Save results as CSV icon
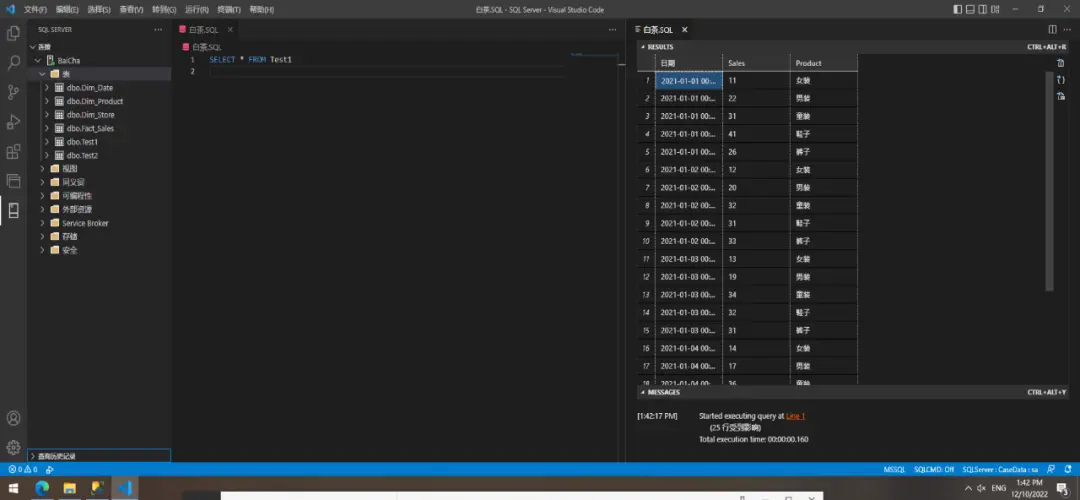Image resolution: width=1080 pixels, height=500 pixels. coord(1061,63)
